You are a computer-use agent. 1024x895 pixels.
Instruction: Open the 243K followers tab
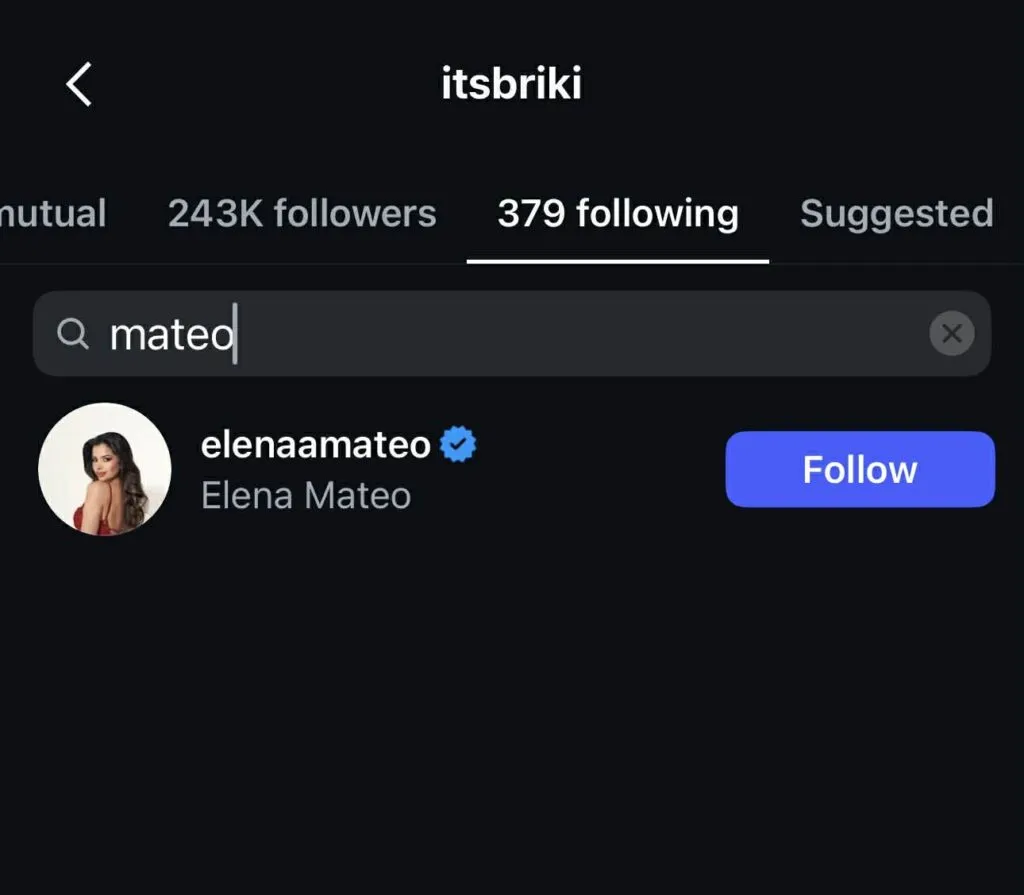302,213
